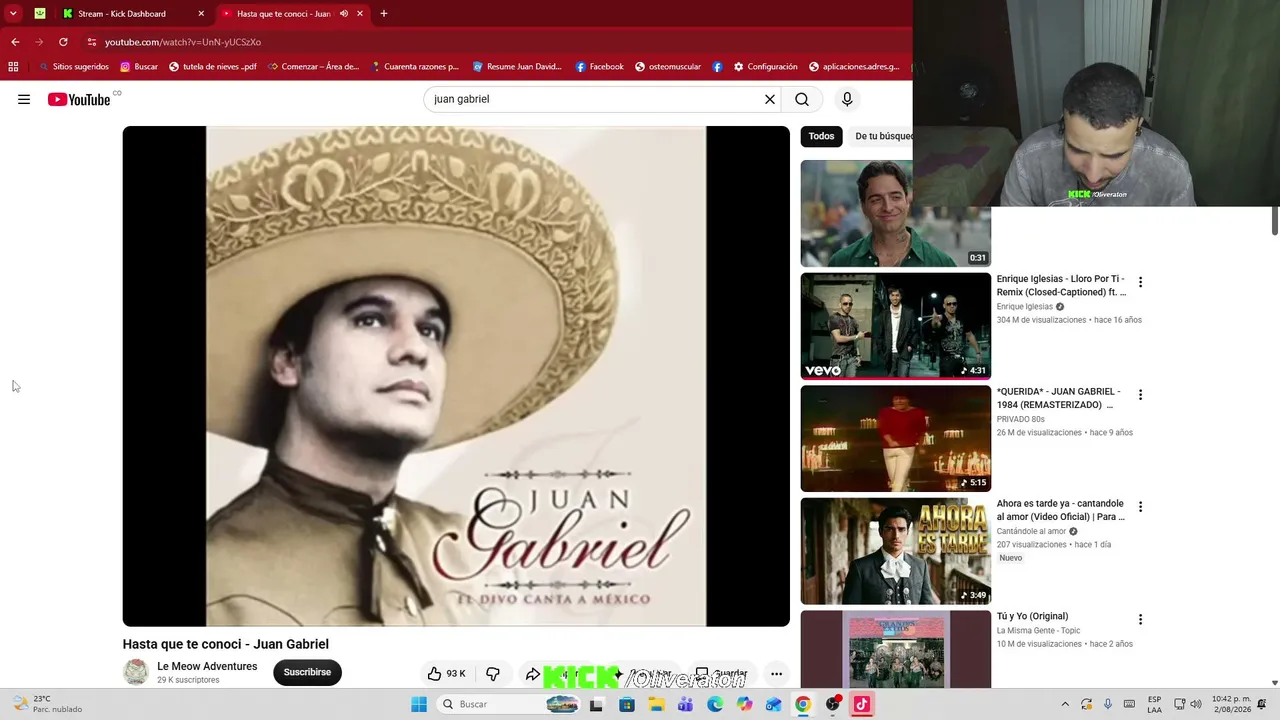
Task: Open the Chrome apps grid in bookmarks bar
Action: click(13, 67)
